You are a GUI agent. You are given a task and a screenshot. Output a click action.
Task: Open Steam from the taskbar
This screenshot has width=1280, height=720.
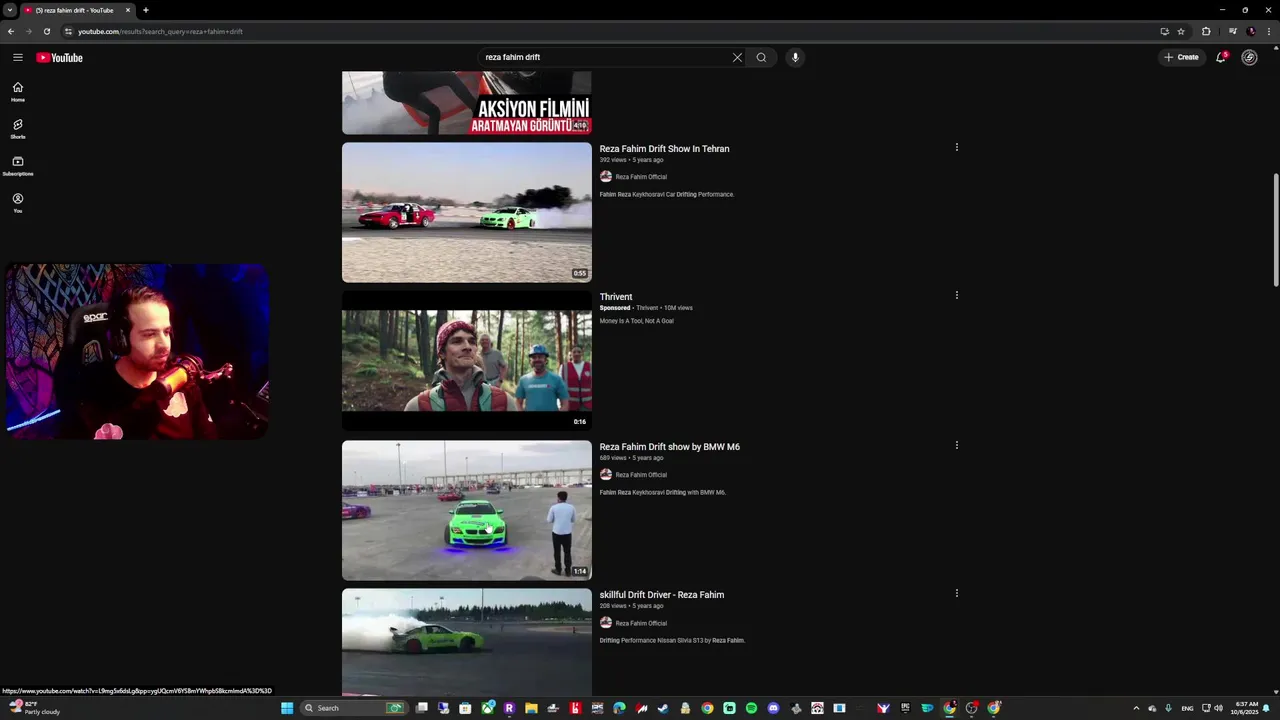pyautogui.click(x=664, y=708)
